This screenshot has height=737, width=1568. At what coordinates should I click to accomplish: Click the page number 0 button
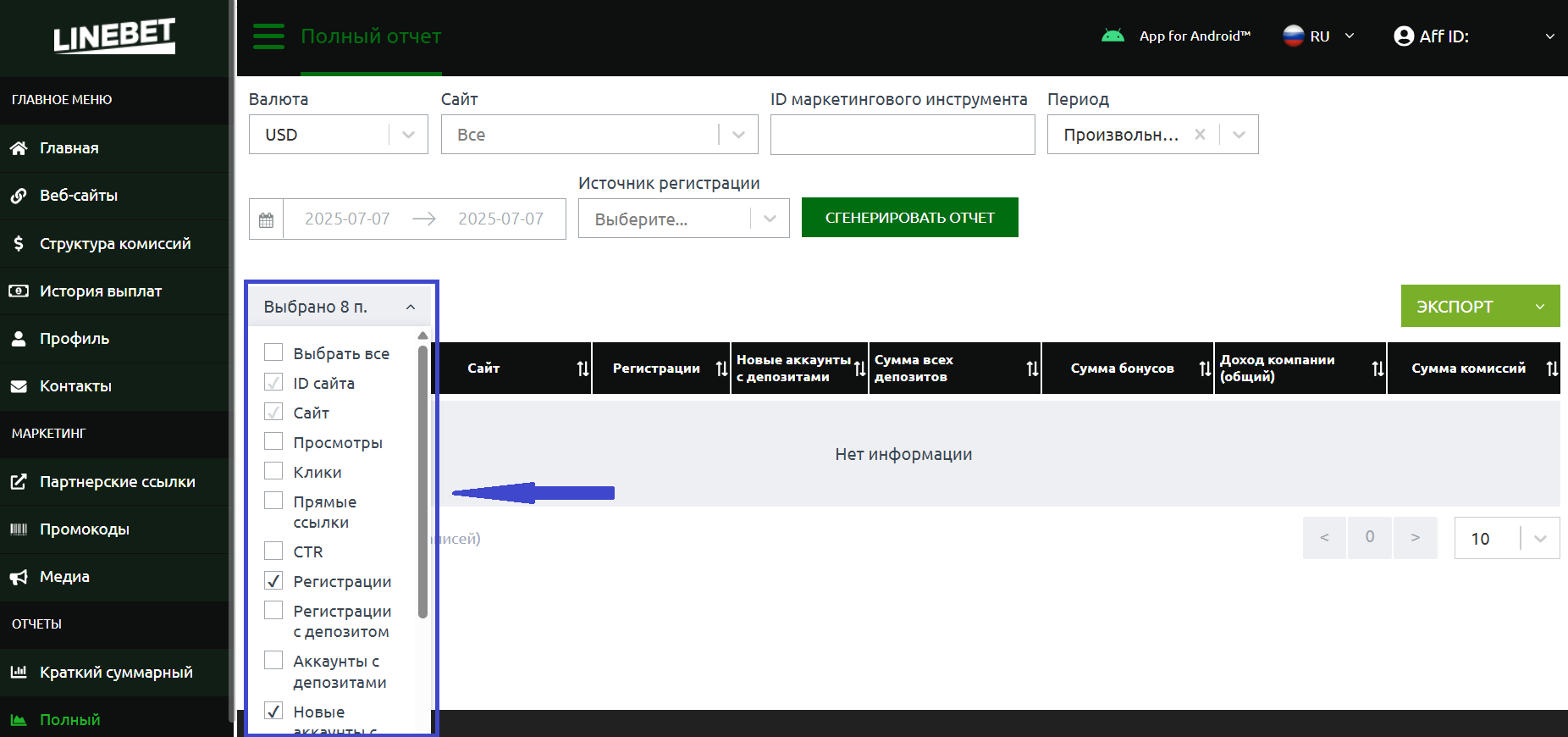point(1370,537)
